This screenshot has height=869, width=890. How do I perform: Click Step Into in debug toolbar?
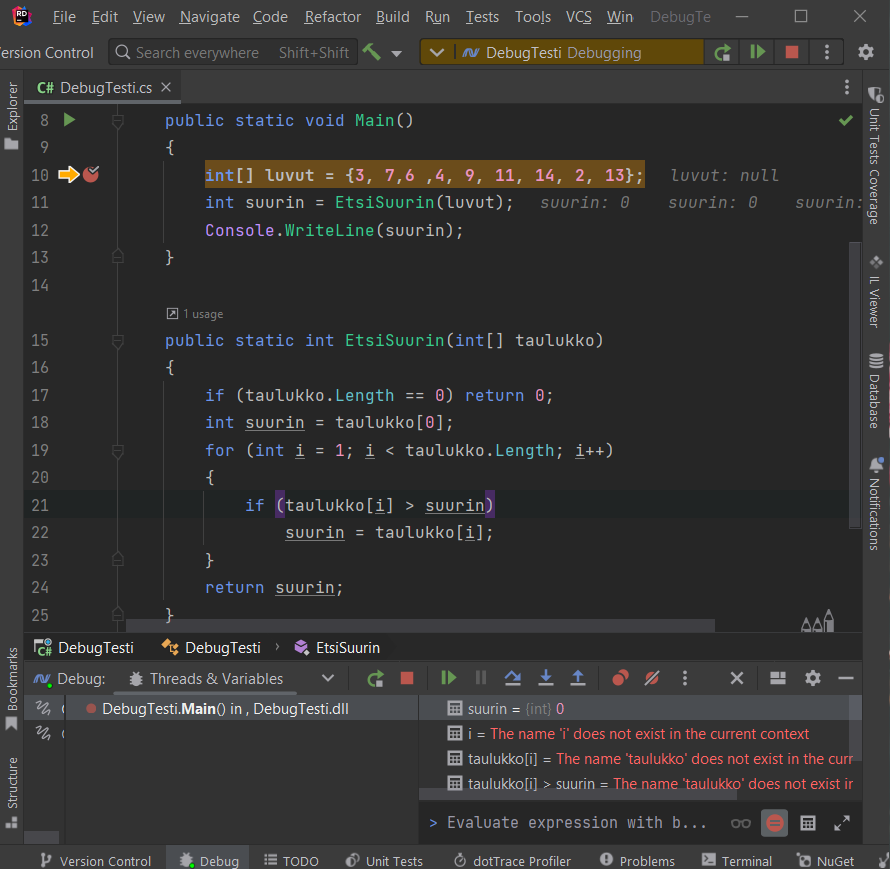[546, 678]
